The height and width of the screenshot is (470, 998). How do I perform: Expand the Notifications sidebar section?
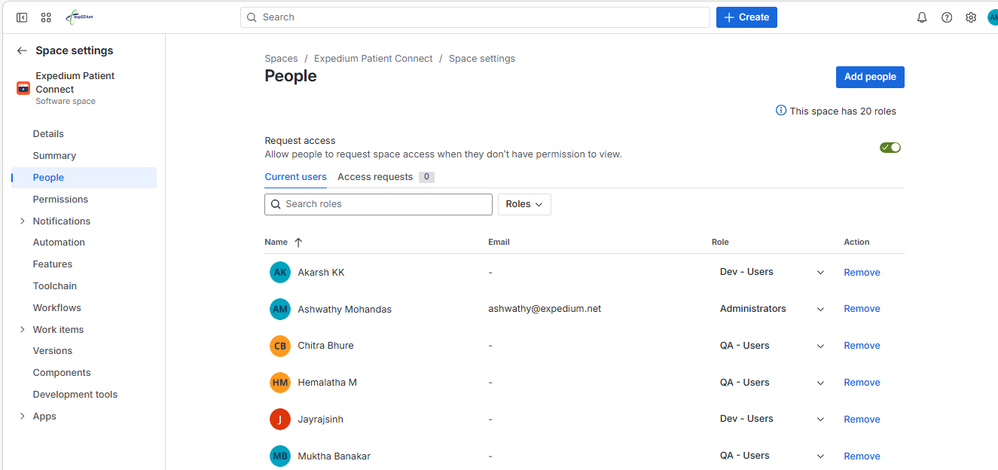pos(22,221)
